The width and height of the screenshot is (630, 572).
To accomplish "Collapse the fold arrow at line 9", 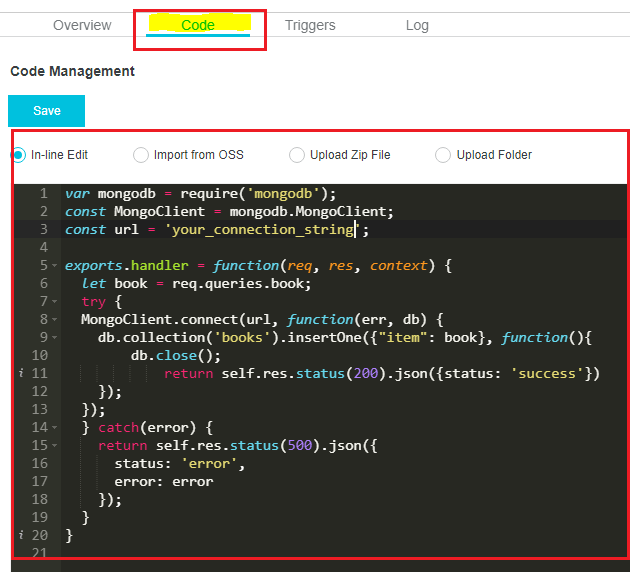I will coord(55,337).
